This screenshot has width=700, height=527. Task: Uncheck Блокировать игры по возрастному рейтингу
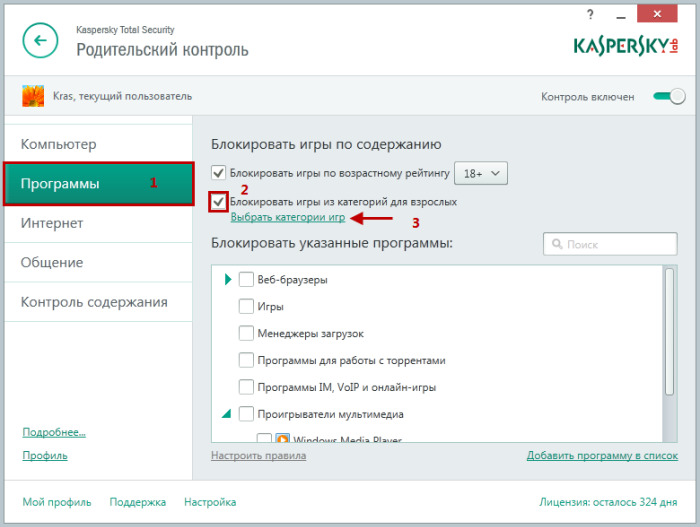(218, 173)
